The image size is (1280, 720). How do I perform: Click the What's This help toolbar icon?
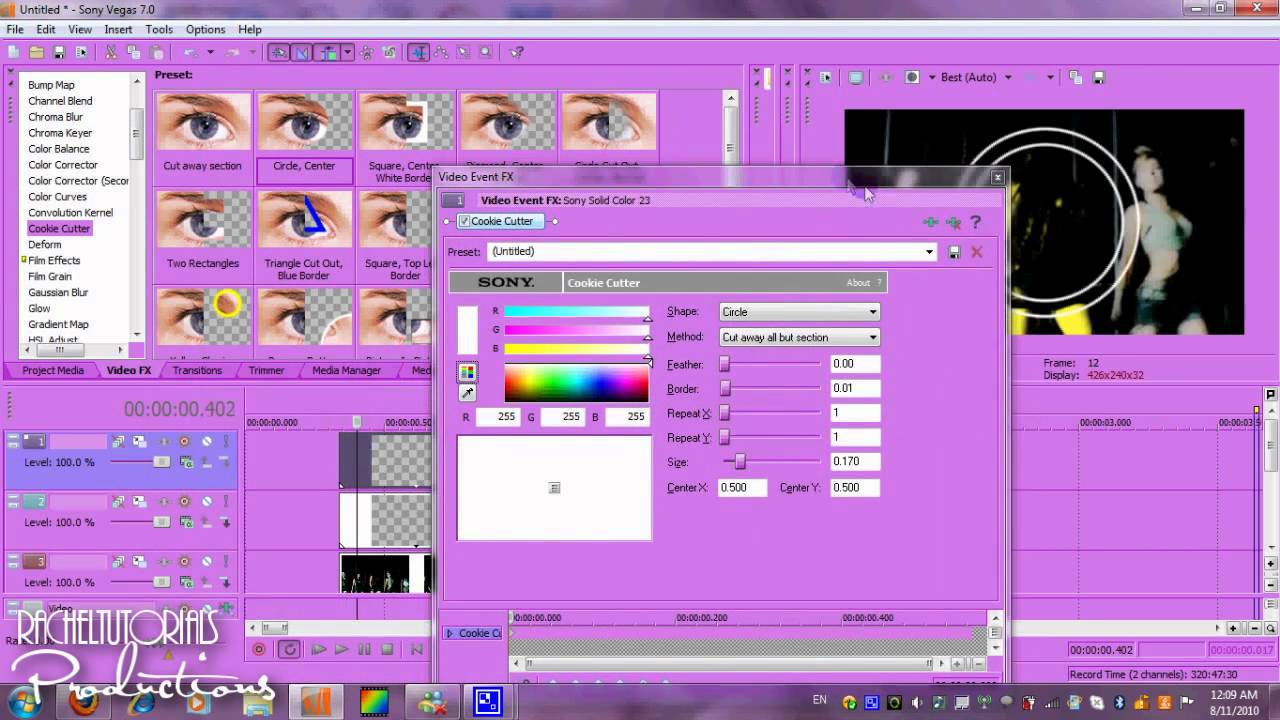tap(517, 52)
